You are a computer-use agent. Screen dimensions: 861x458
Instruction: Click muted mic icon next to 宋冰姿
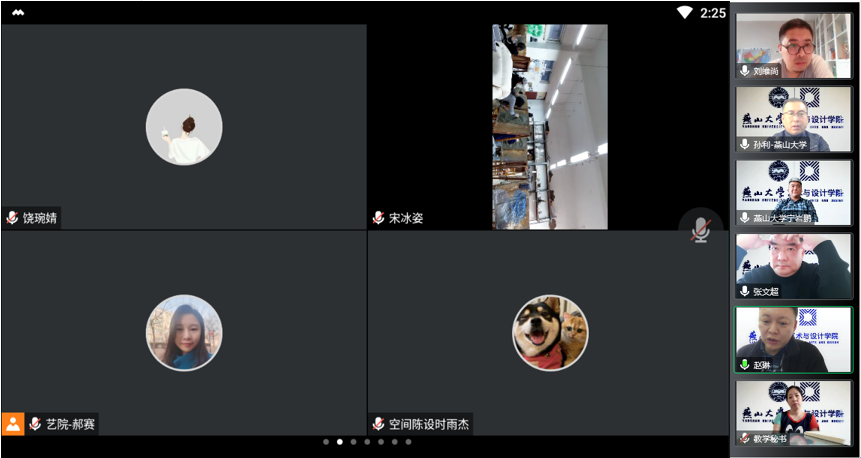tap(379, 217)
